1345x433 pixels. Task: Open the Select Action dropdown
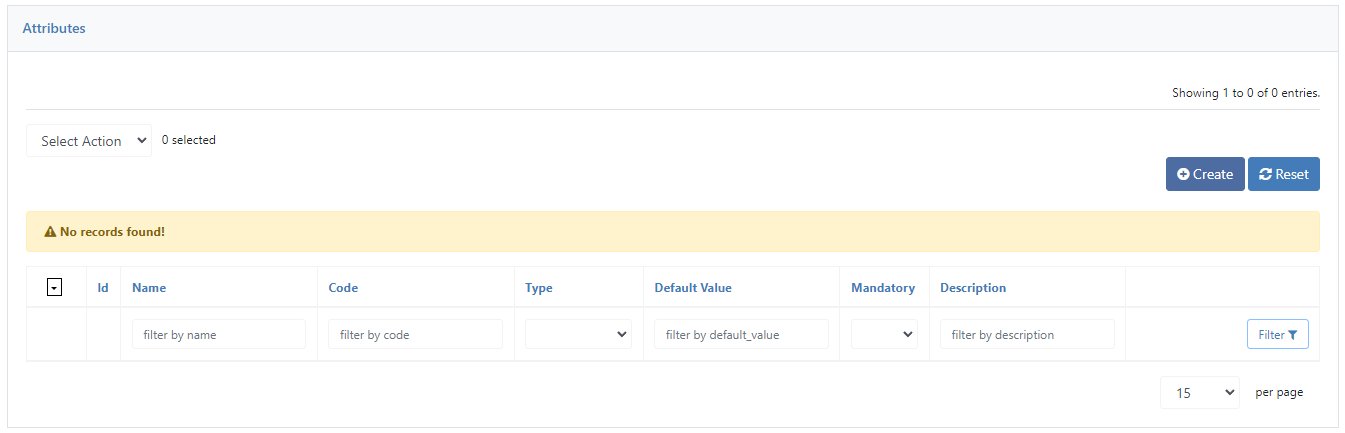[89, 141]
